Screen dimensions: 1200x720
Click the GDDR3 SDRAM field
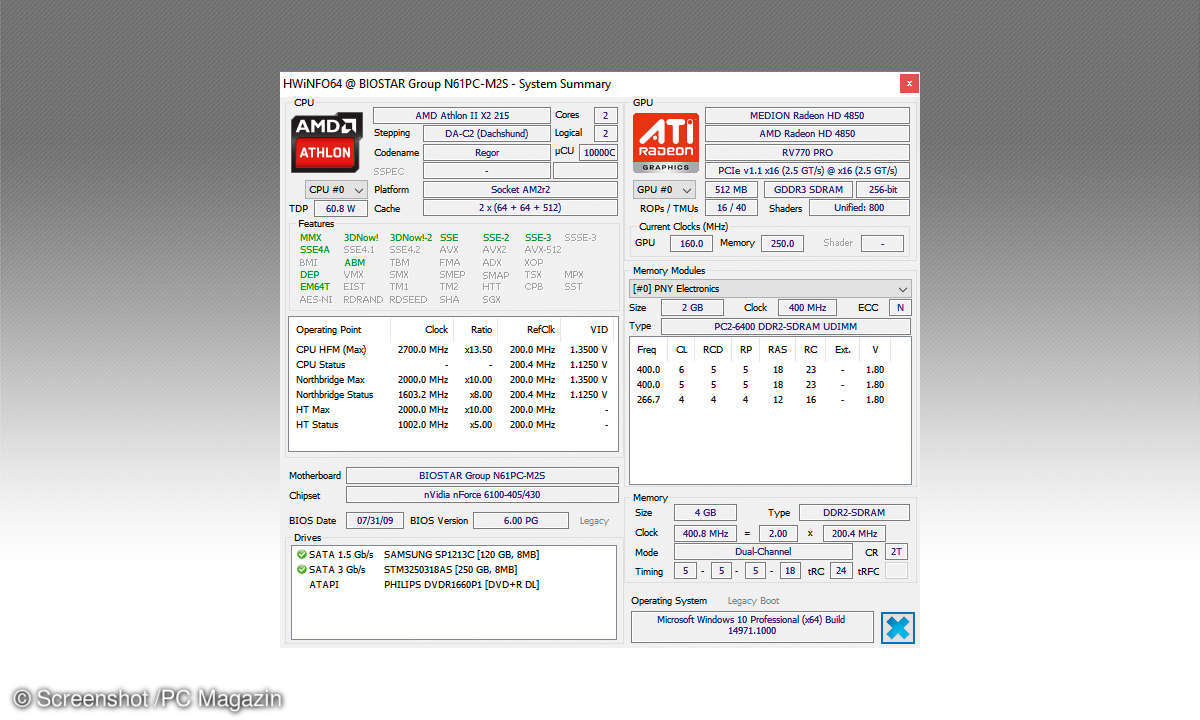click(807, 189)
